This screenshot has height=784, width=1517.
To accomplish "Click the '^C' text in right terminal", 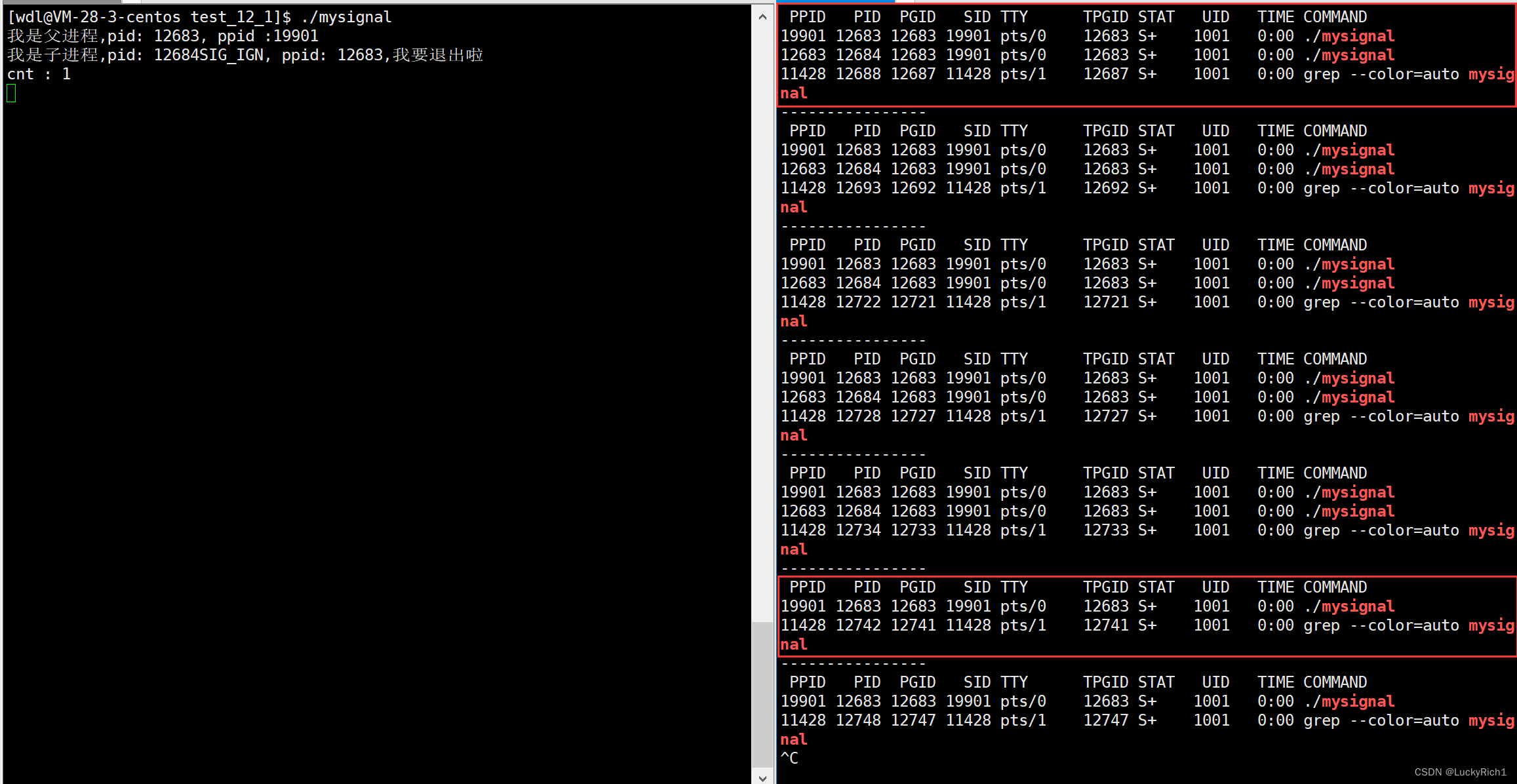I will (x=789, y=758).
